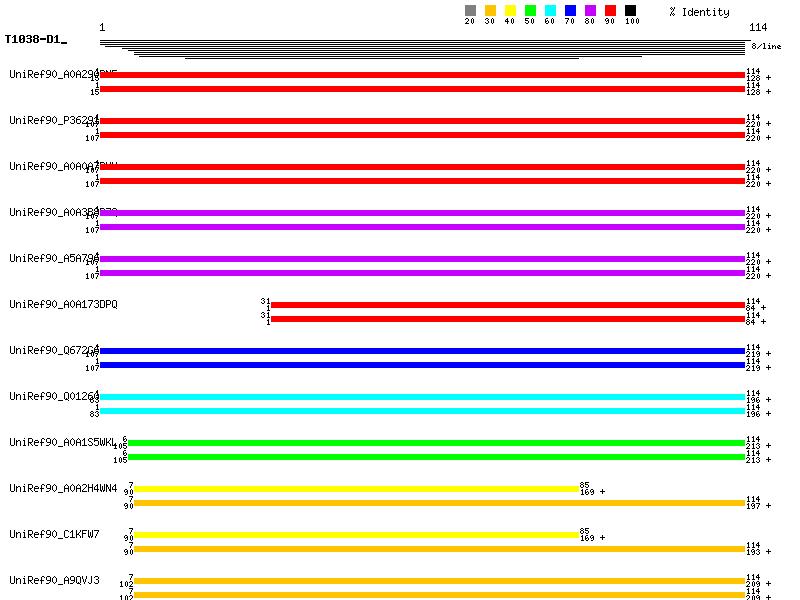800x600 pixels.
Task: Click the green 50% identity legend swatch
Action: pos(530,11)
